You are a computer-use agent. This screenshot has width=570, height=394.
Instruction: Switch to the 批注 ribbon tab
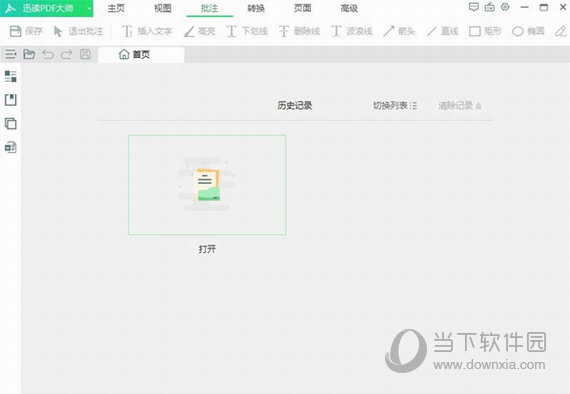tap(209, 8)
